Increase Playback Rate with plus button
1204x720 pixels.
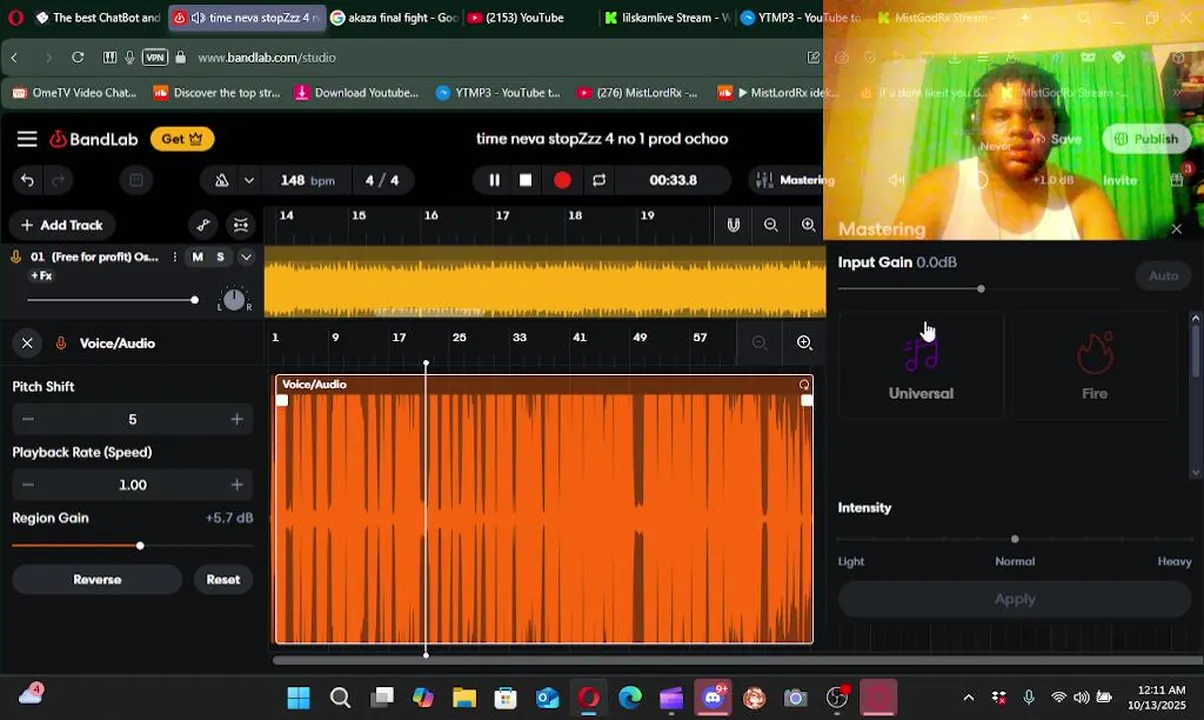tap(236, 485)
